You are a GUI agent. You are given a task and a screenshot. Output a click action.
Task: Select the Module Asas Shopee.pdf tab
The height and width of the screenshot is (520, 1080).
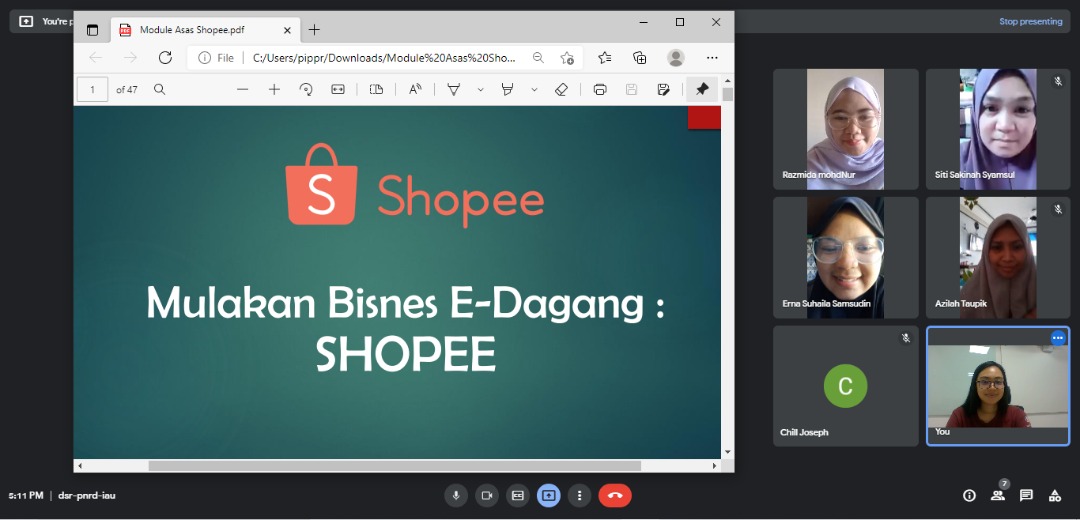point(205,30)
